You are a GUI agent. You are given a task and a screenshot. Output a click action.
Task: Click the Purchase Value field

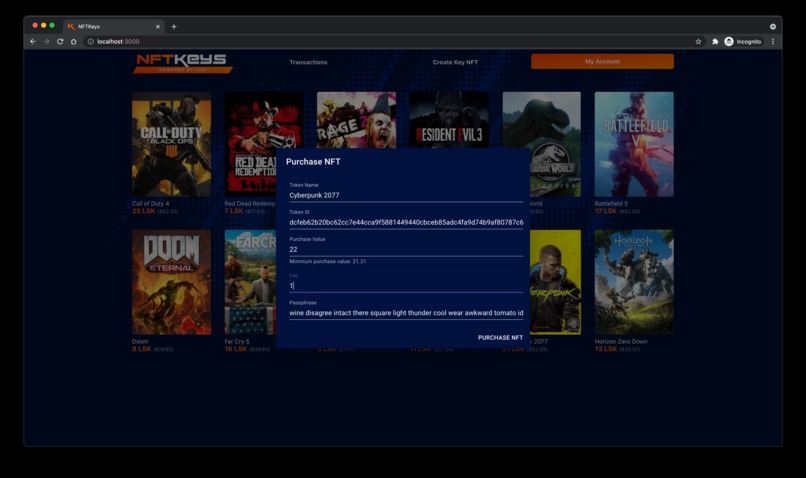pyautogui.click(x=406, y=249)
